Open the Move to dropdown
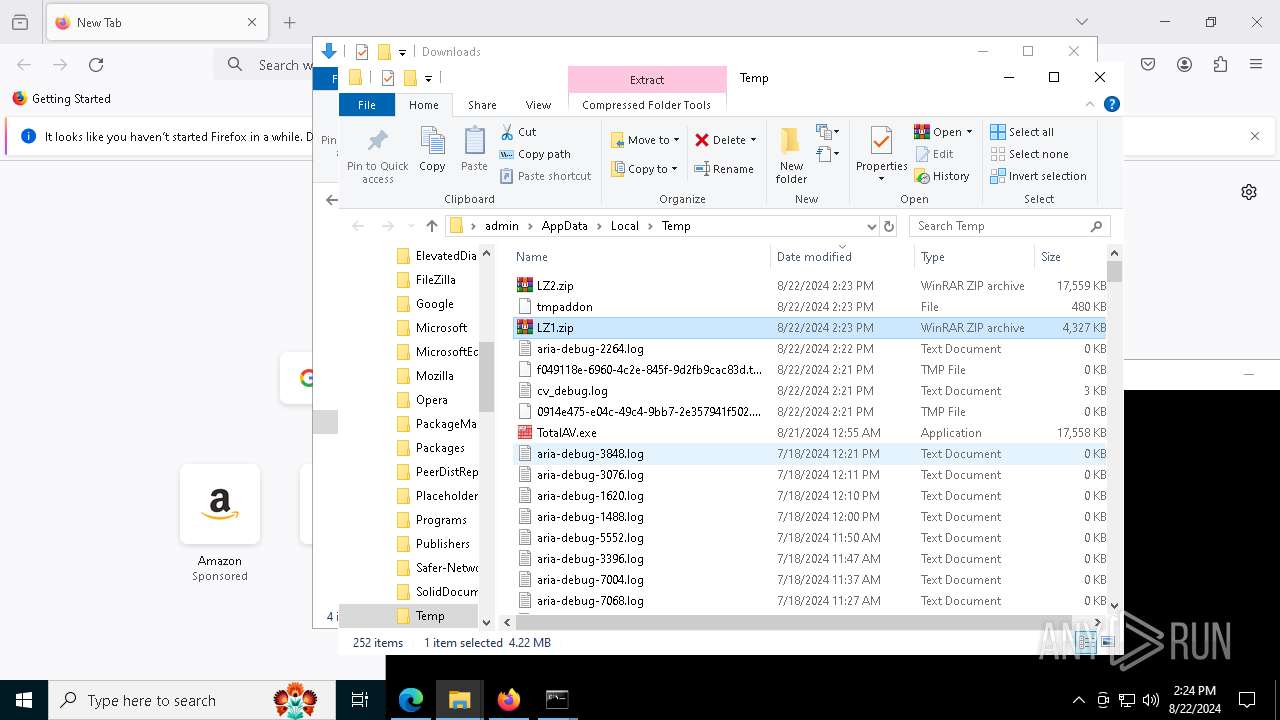1280x720 pixels. tap(645, 140)
